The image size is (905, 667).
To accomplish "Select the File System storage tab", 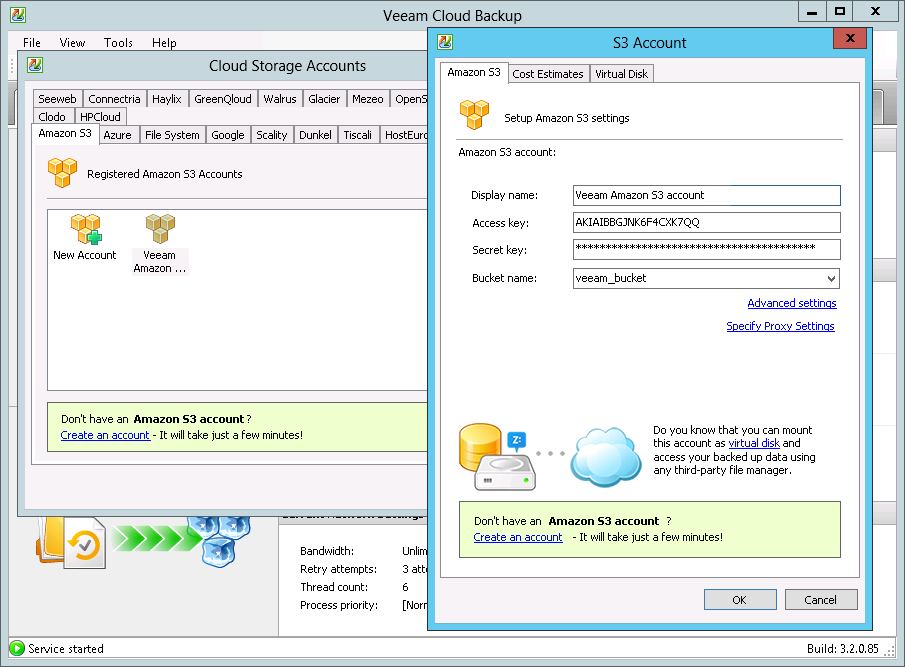I will coord(172,135).
